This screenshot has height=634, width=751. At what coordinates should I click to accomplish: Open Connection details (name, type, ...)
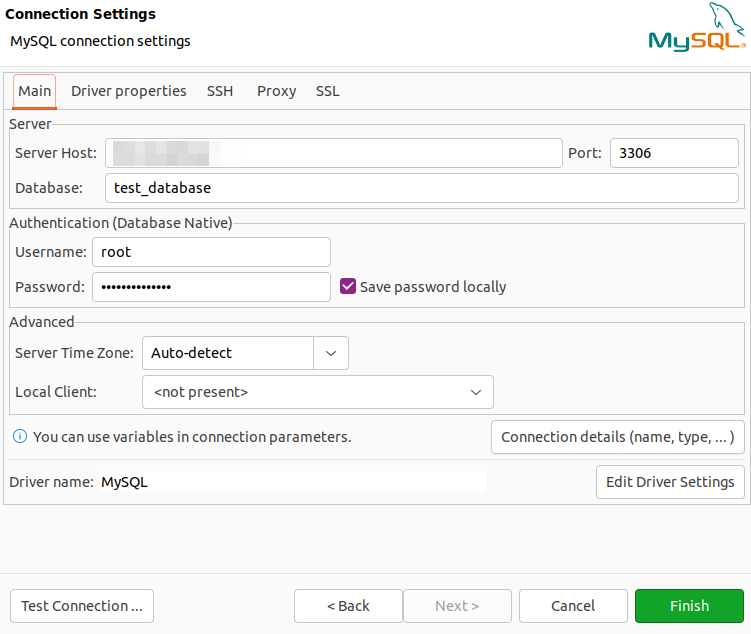[x=617, y=437]
